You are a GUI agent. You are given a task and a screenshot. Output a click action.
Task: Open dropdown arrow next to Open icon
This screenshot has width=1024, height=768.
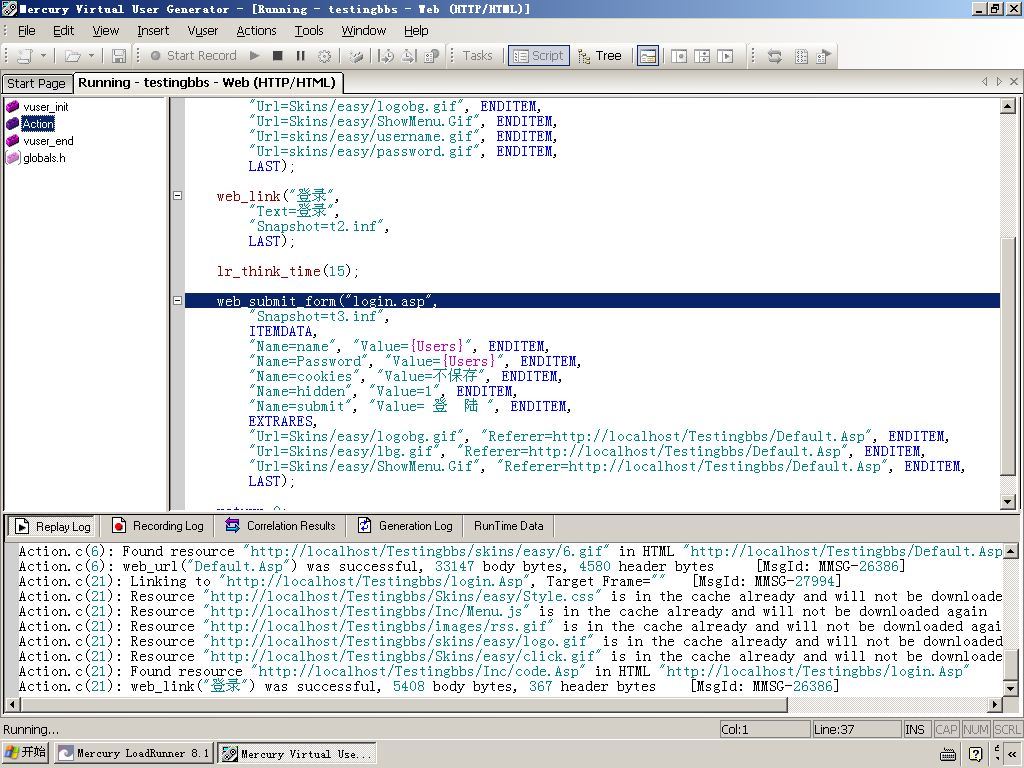point(91,56)
